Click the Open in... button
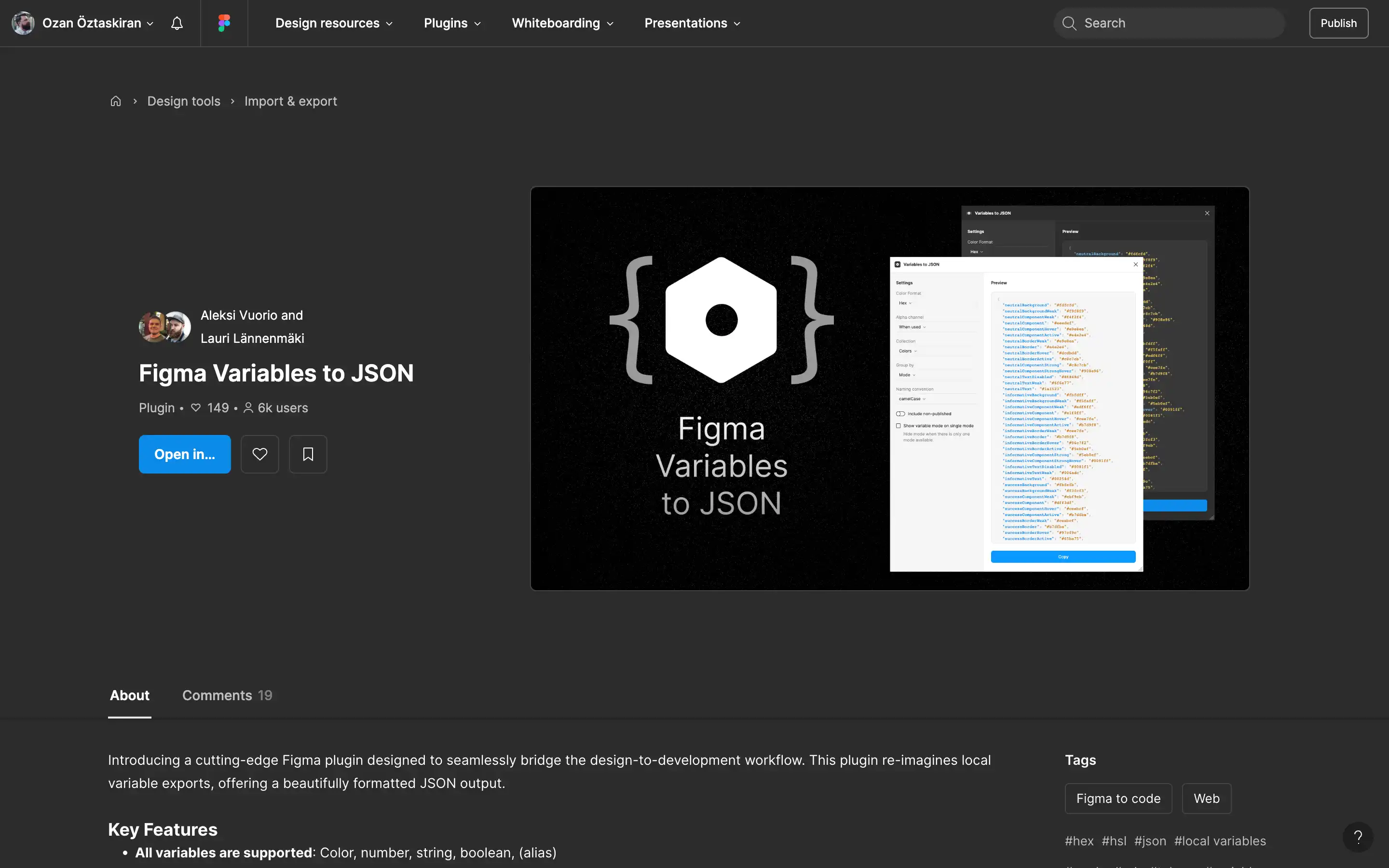Screen dimensions: 1389x868 pyautogui.click(x=185, y=454)
